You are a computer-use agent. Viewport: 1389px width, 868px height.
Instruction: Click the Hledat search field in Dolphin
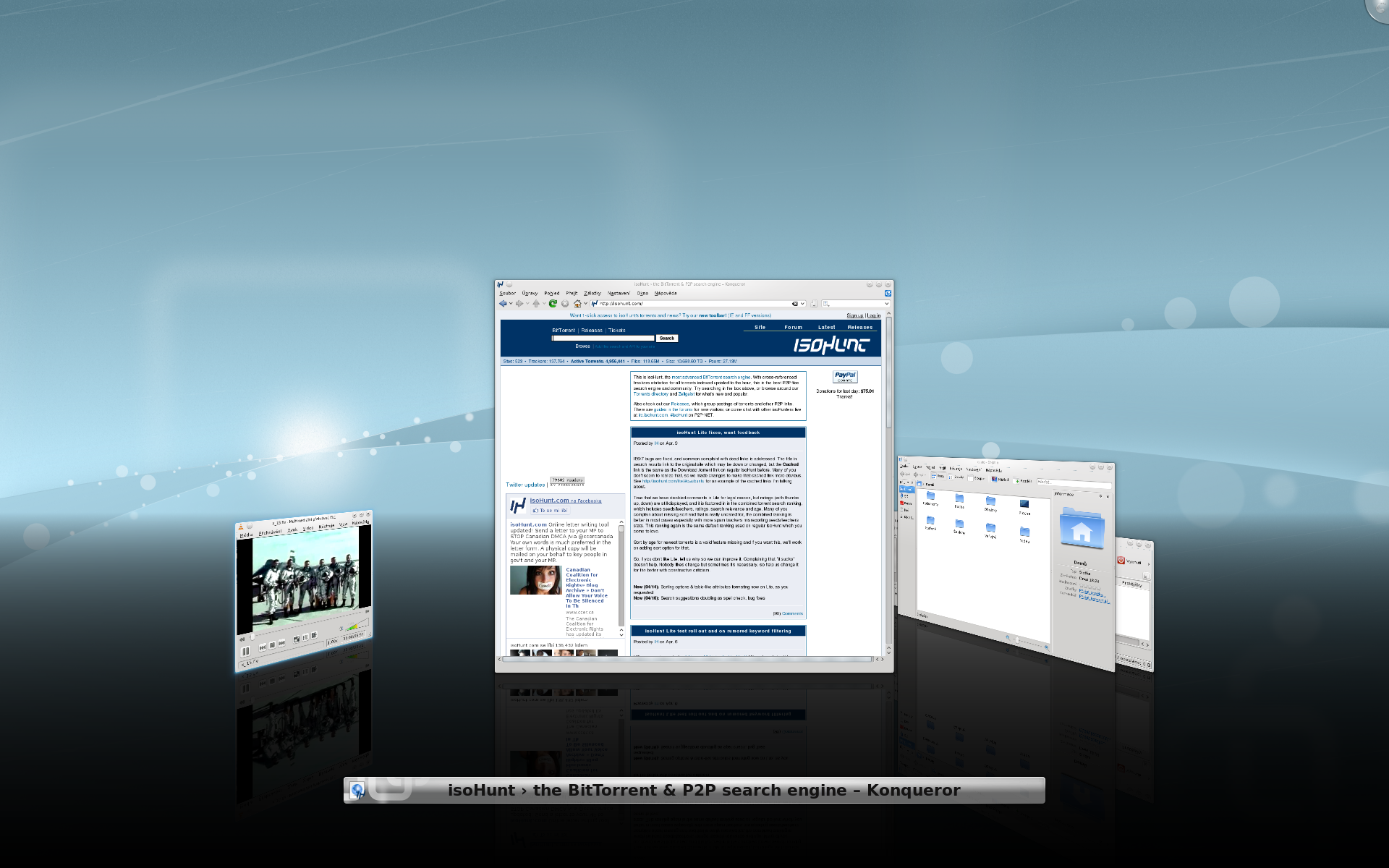coord(1074,482)
